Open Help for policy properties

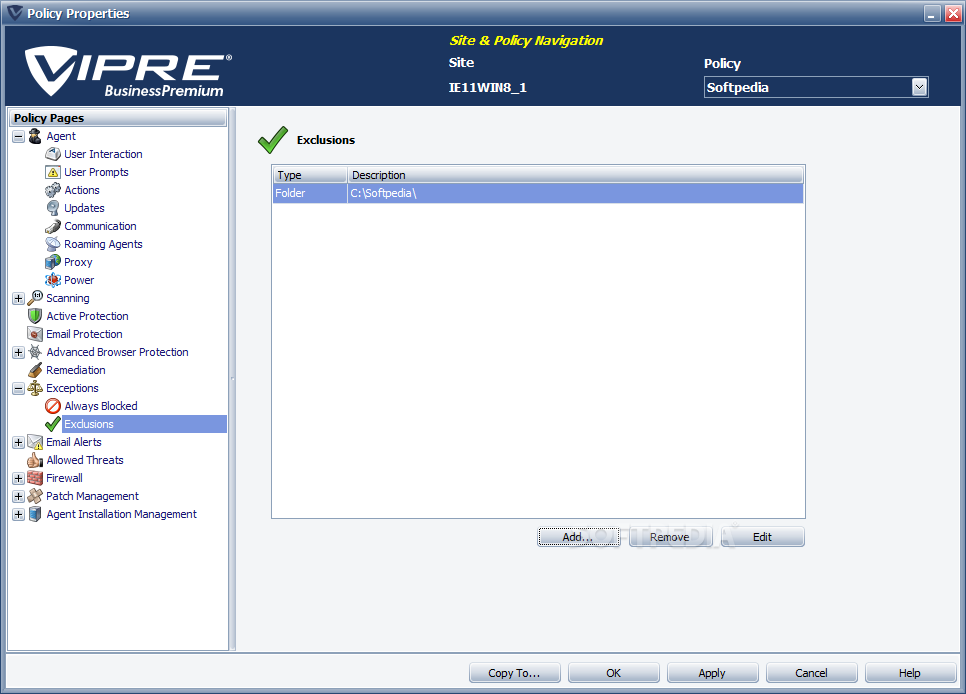[910, 673]
